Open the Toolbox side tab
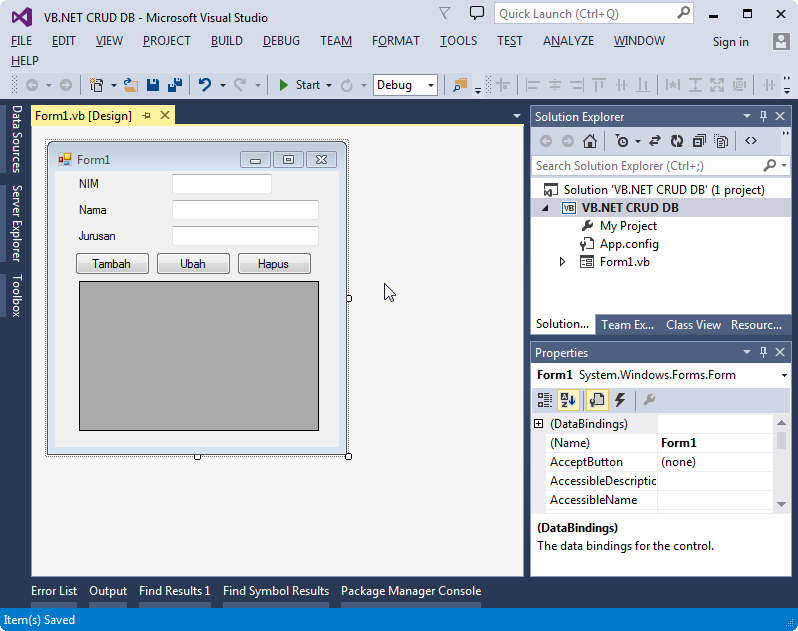Screen dimensions: 798x631 tap(17, 296)
